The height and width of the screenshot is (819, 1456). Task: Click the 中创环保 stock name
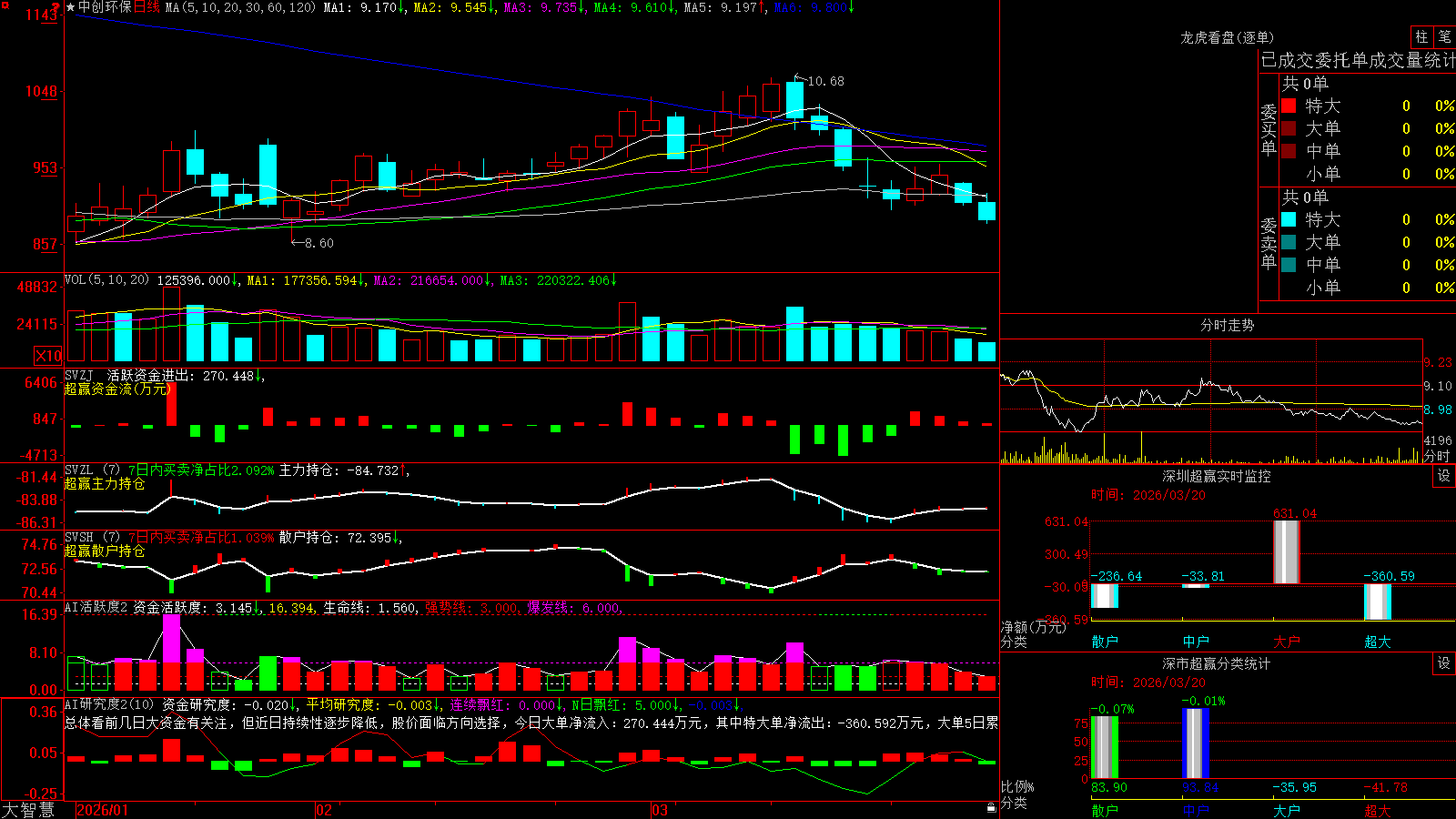point(105,7)
